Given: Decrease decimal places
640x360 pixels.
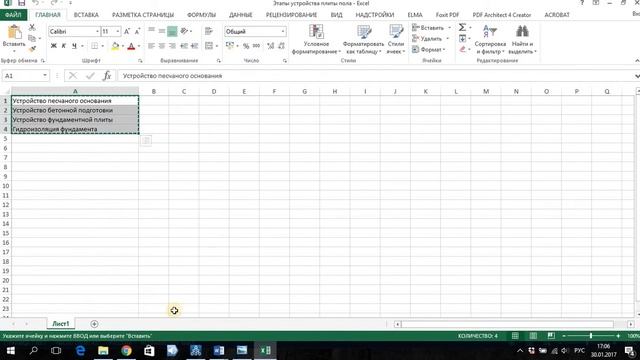Looking at the screenshot, I should pyautogui.click(x=281, y=46).
